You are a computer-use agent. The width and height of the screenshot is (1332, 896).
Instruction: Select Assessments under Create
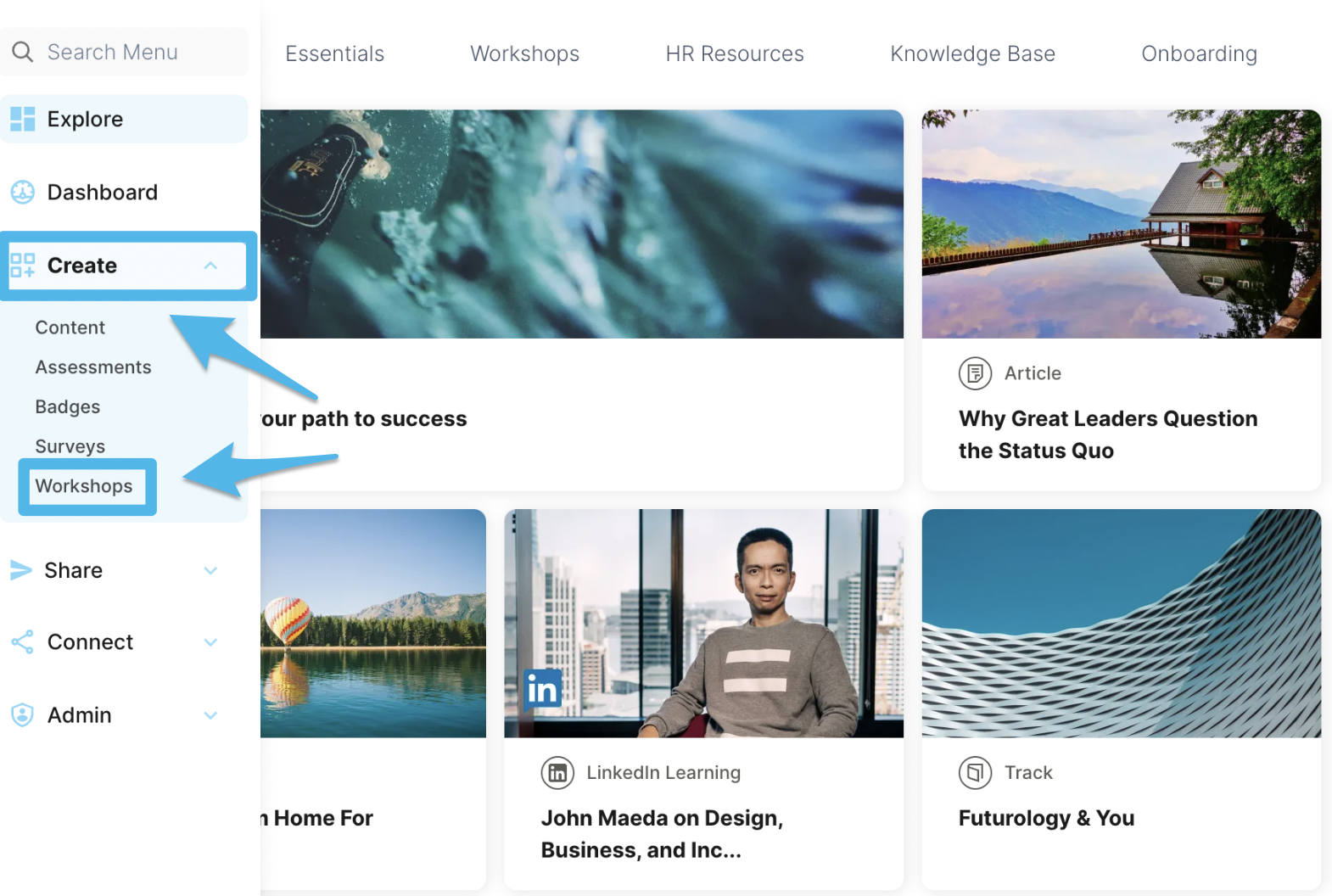point(93,367)
